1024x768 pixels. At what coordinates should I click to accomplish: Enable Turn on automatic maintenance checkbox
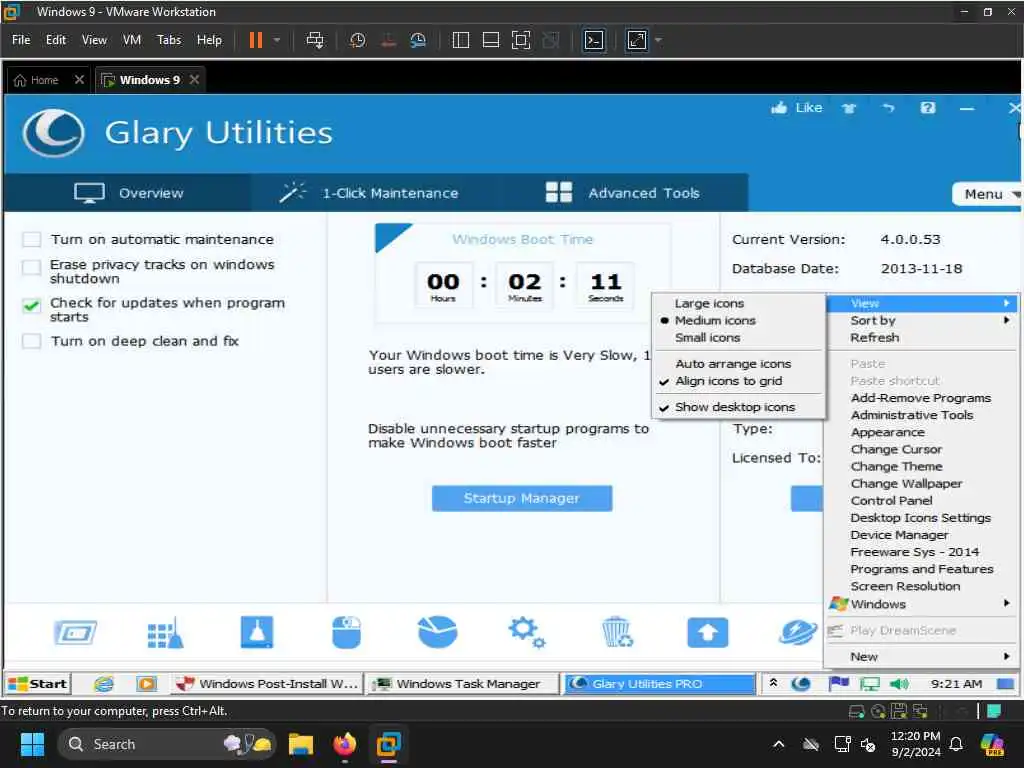31,239
